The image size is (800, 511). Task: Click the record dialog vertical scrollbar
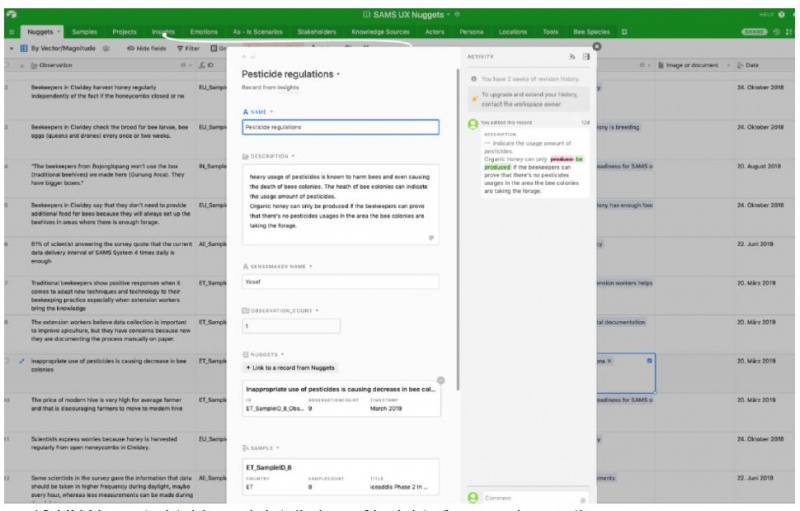458,229
